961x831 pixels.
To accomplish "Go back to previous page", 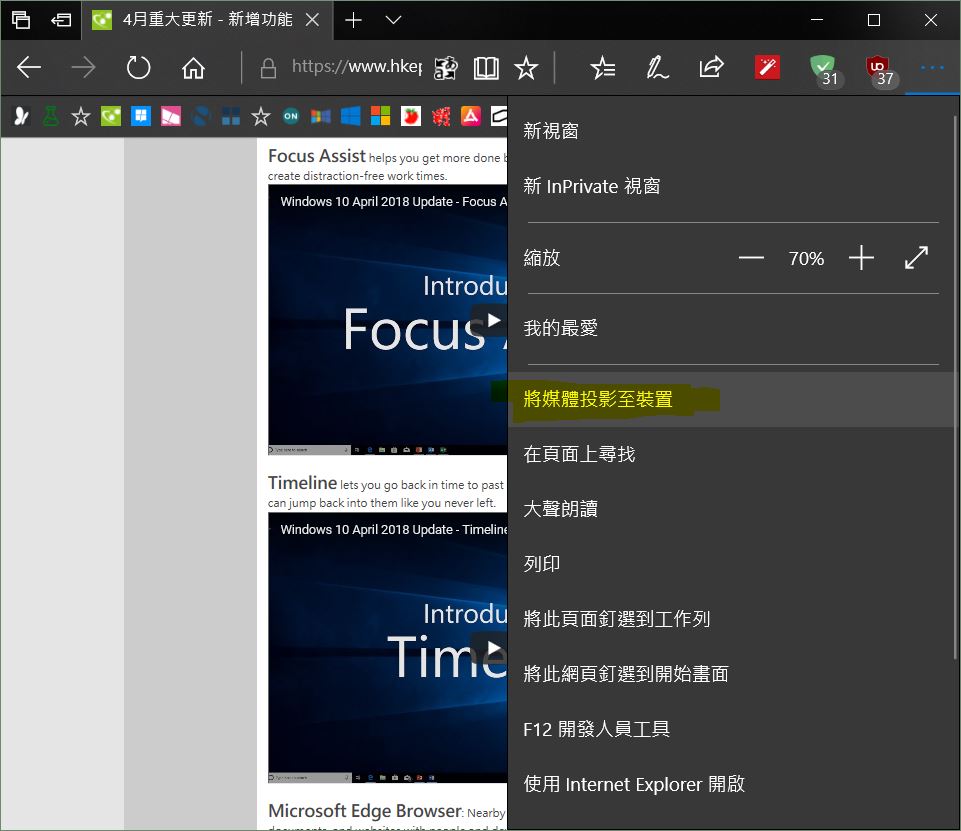I will point(29,67).
